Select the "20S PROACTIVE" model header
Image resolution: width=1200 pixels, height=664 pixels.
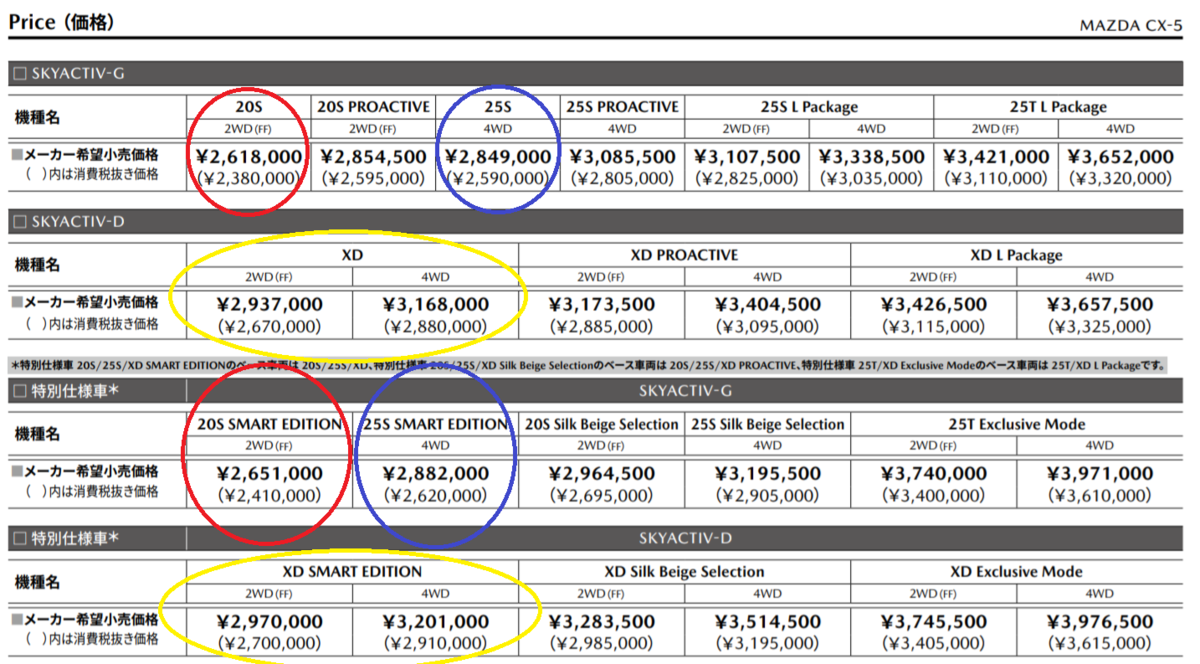[373, 106]
